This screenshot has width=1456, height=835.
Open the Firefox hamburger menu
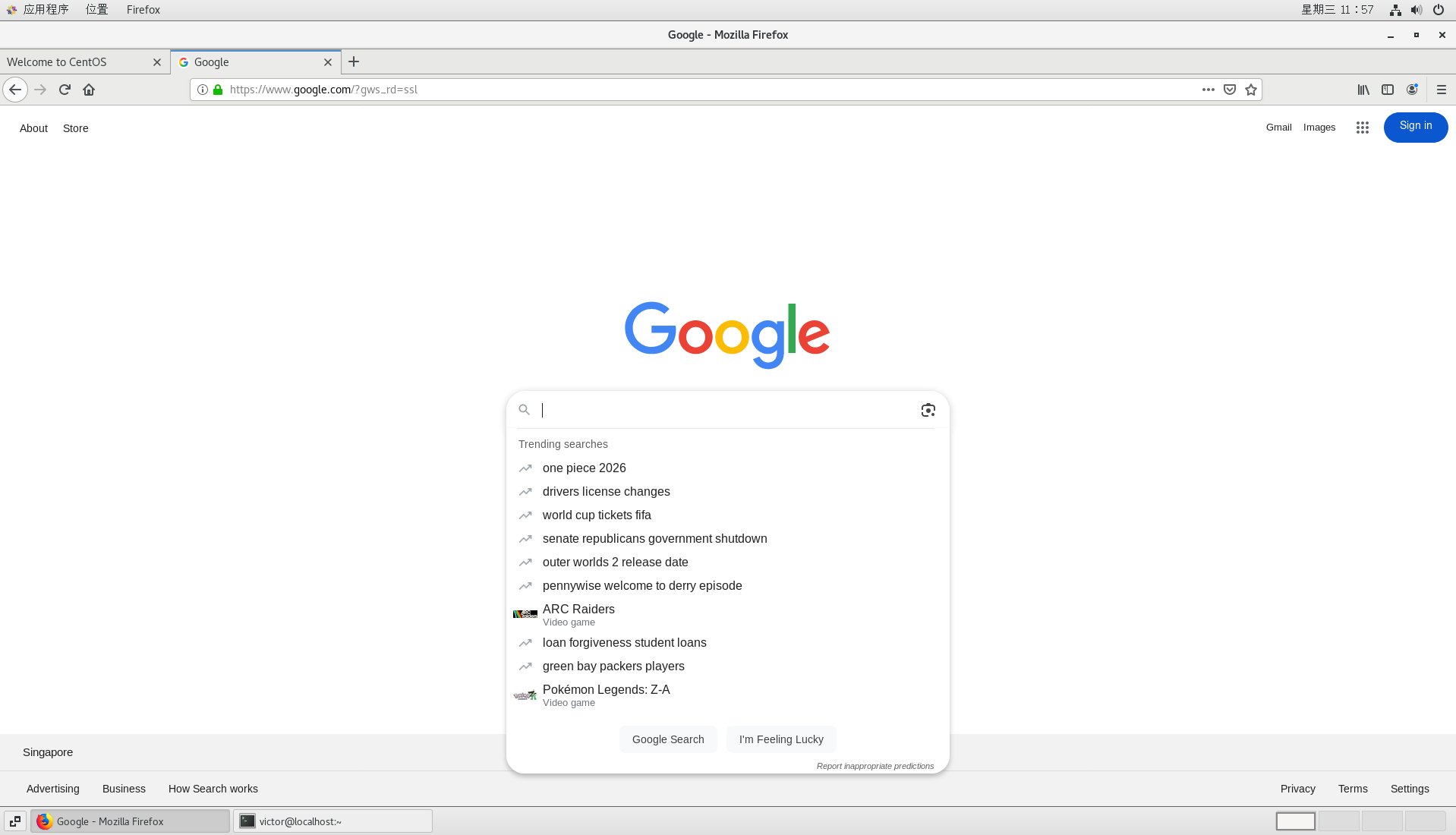pos(1441,90)
